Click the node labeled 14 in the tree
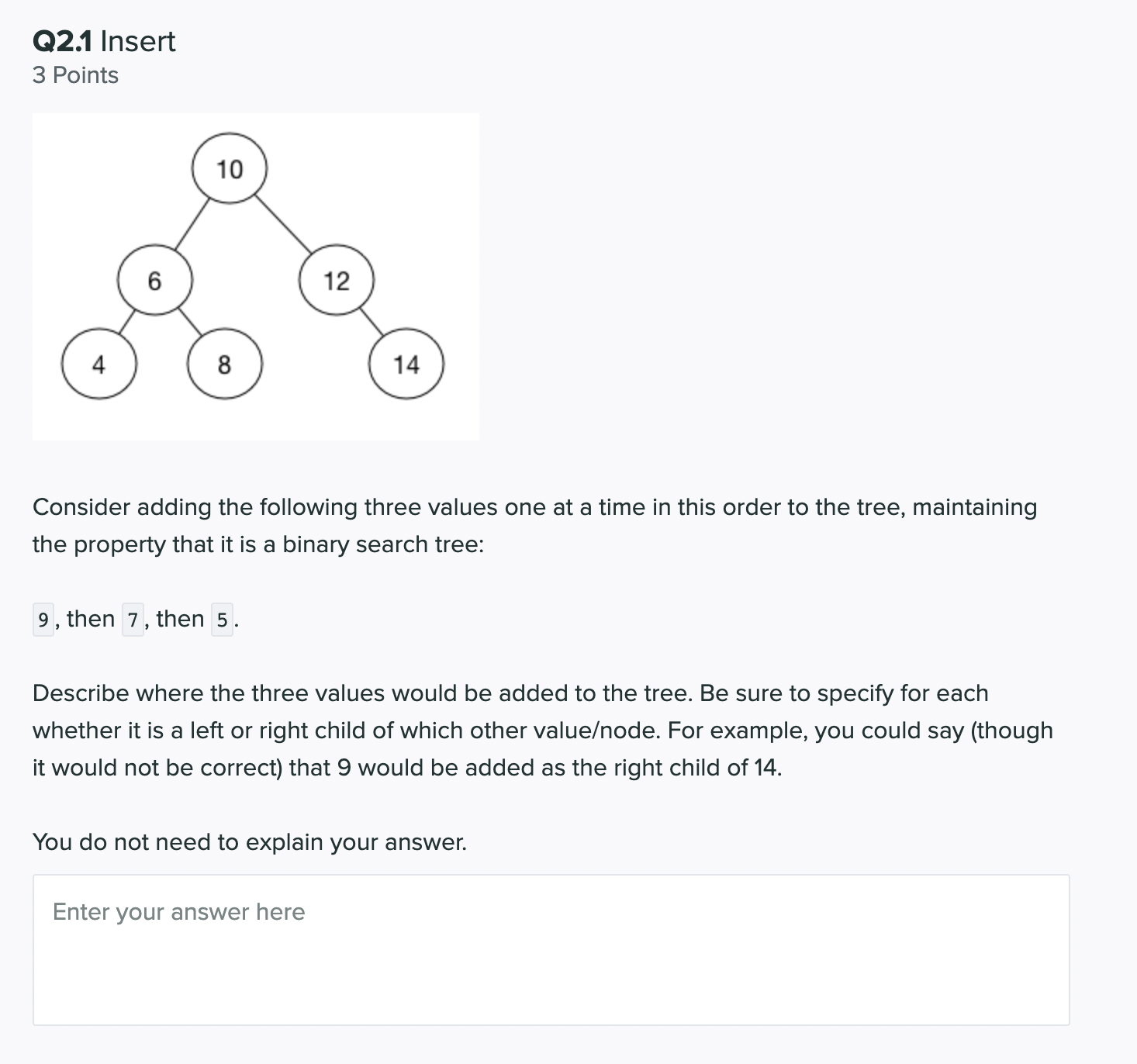Screen dimensions: 1137x1064 [x=406, y=364]
